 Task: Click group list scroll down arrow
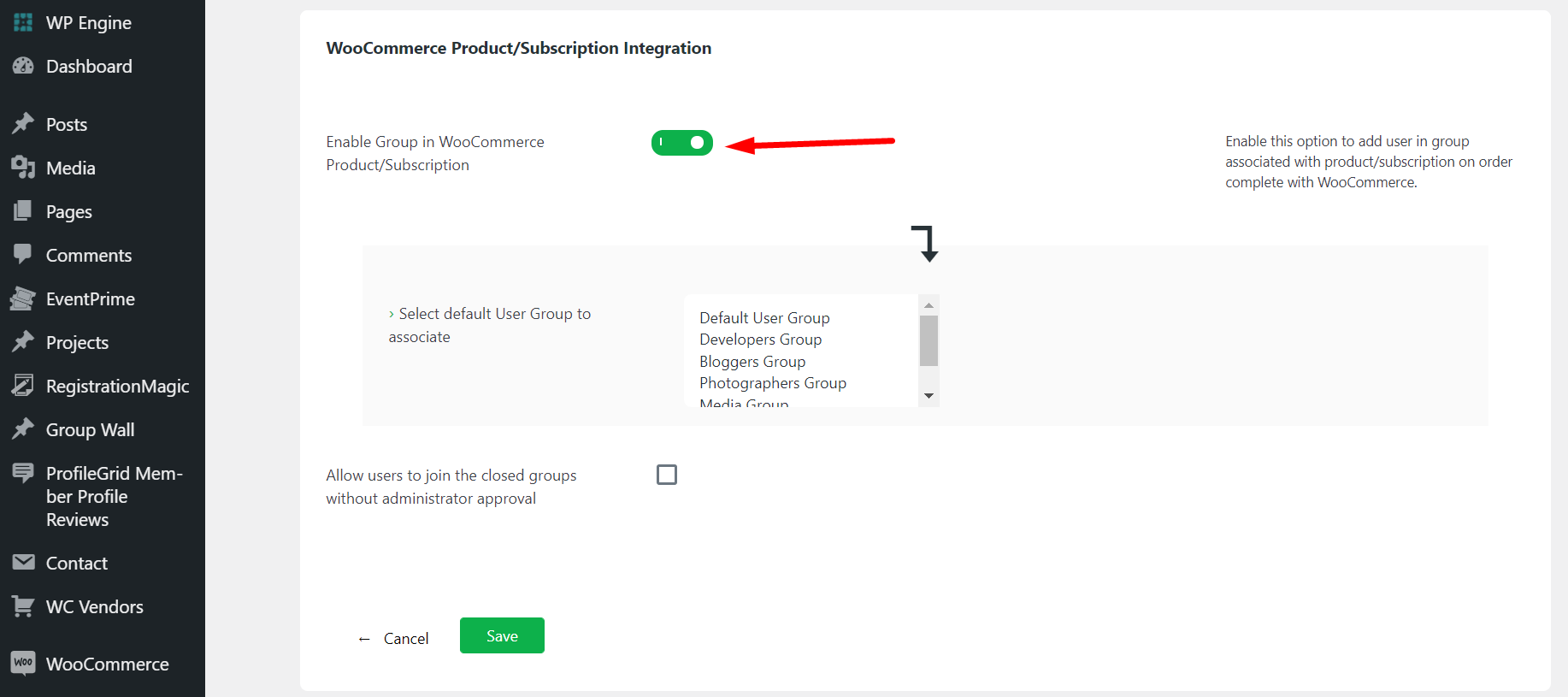(x=928, y=396)
